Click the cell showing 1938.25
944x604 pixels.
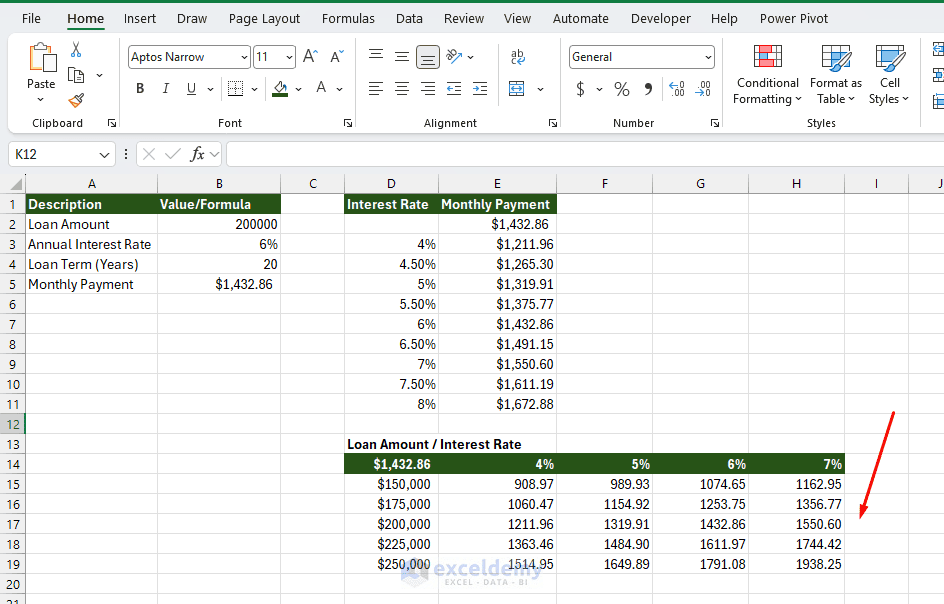tap(796, 564)
